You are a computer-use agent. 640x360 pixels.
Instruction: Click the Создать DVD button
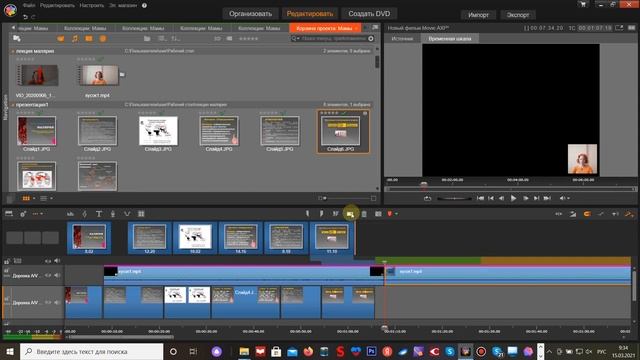click(x=369, y=14)
